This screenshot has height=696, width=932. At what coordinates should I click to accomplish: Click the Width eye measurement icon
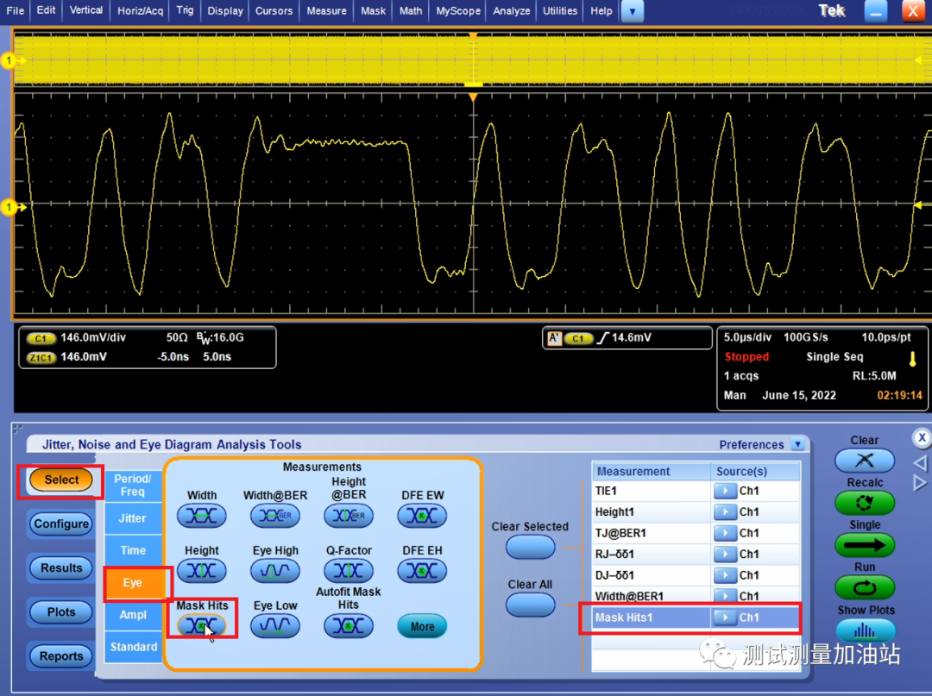pos(201,516)
